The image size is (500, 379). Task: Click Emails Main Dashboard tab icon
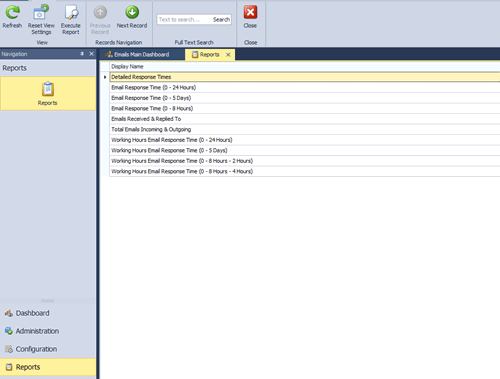click(109, 54)
